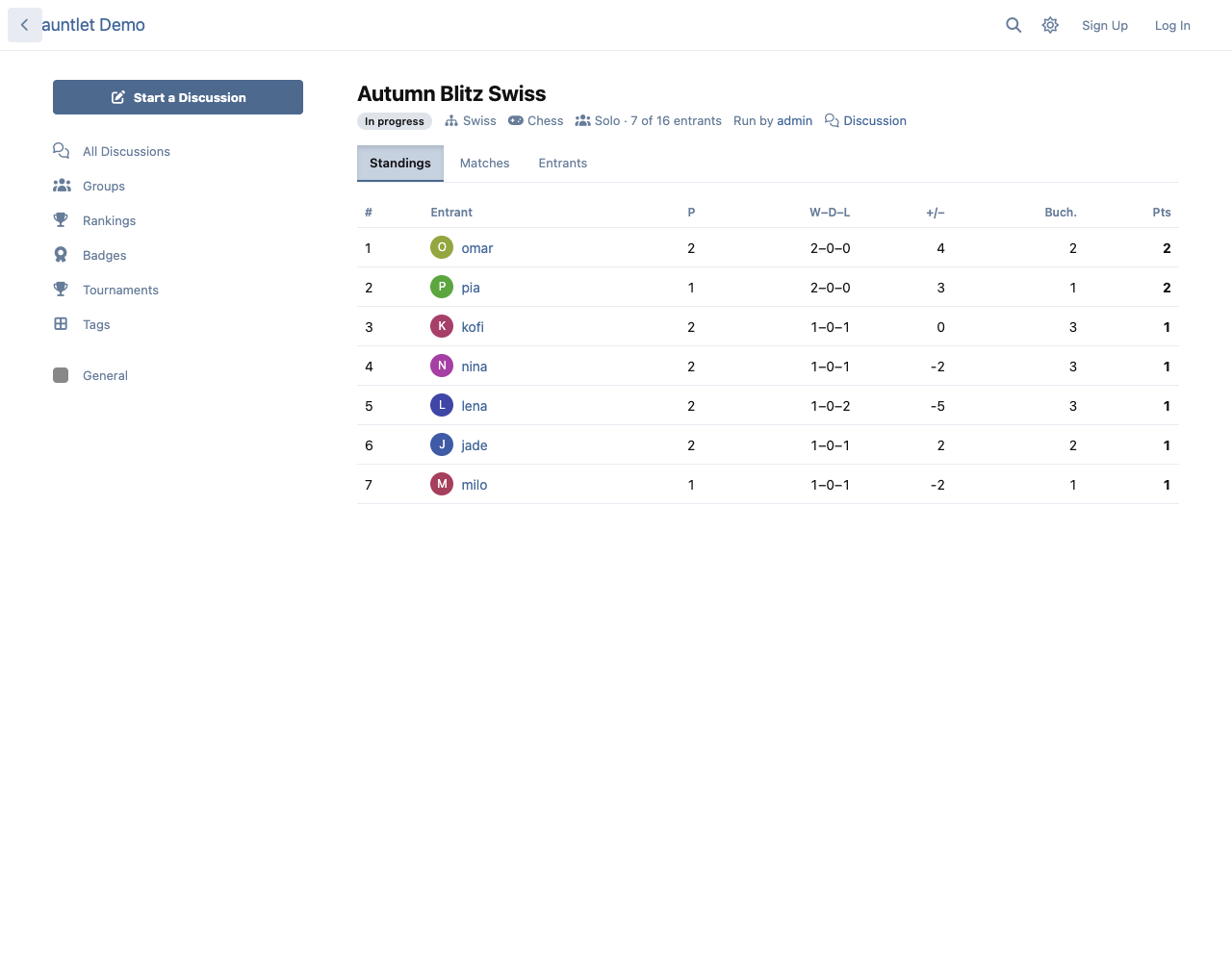Start a Discussion
Viewport: 1232px width, 962px height.
(x=178, y=97)
